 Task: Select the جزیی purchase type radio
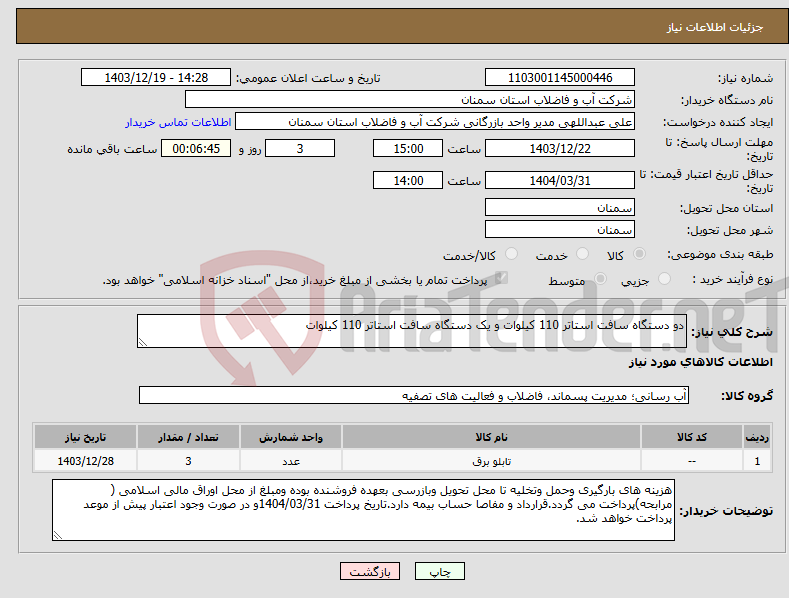[664, 278]
